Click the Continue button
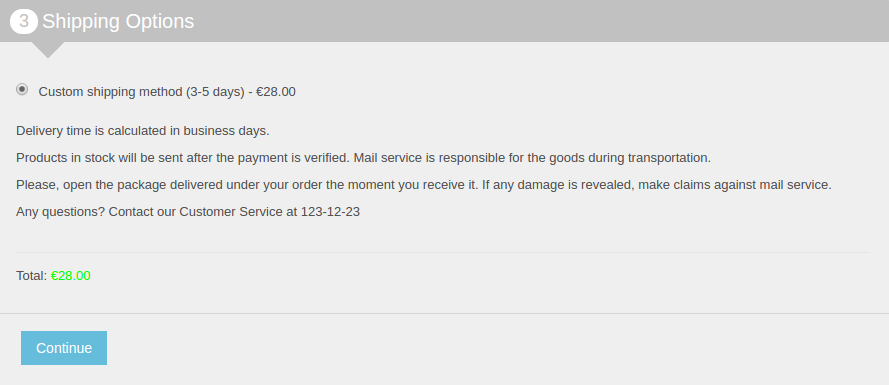This screenshot has height=385, width=889. 64,348
